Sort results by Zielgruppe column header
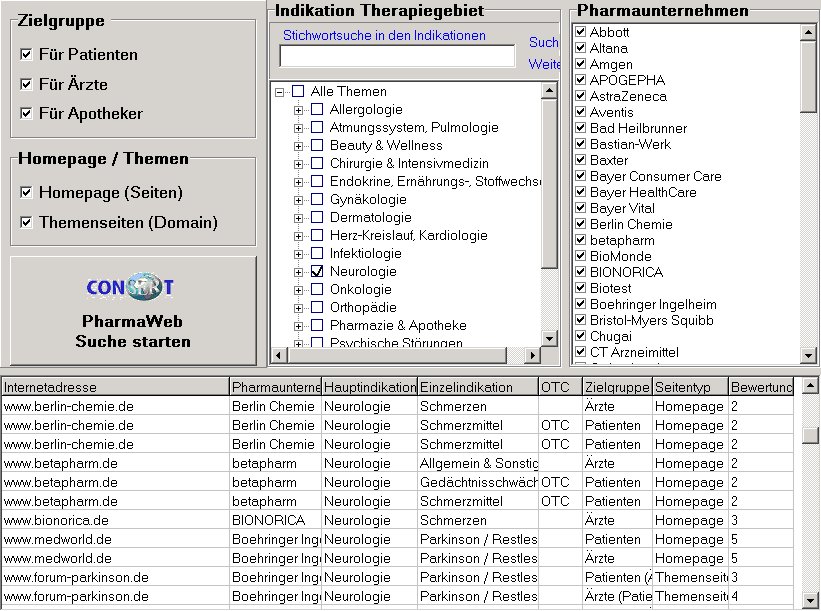Viewport: 821px width, 611px height. pyautogui.click(x=617, y=387)
